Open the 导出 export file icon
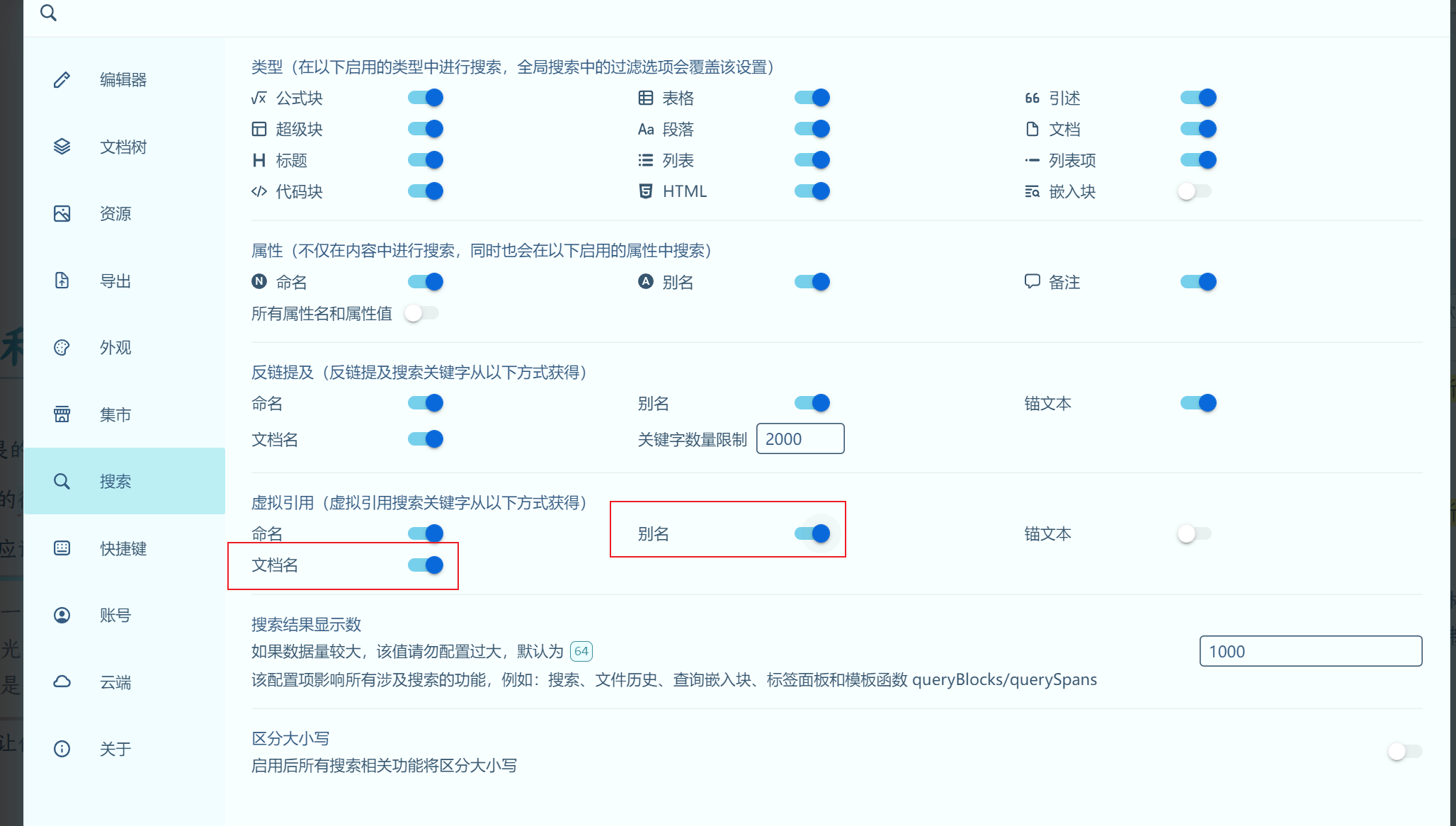1456x826 pixels. click(62, 281)
